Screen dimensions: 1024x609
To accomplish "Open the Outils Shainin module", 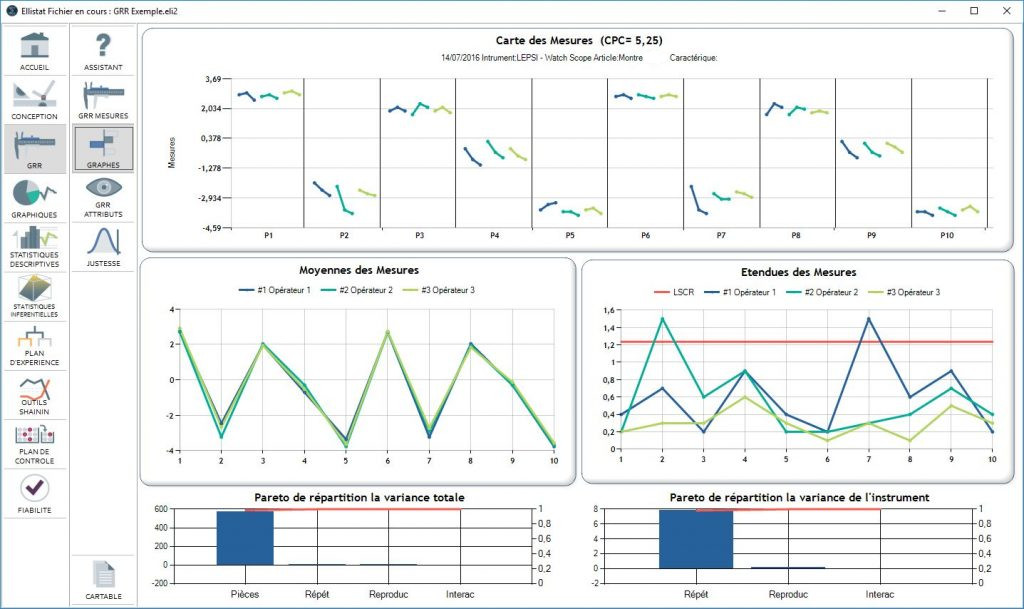I will coord(35,396).
